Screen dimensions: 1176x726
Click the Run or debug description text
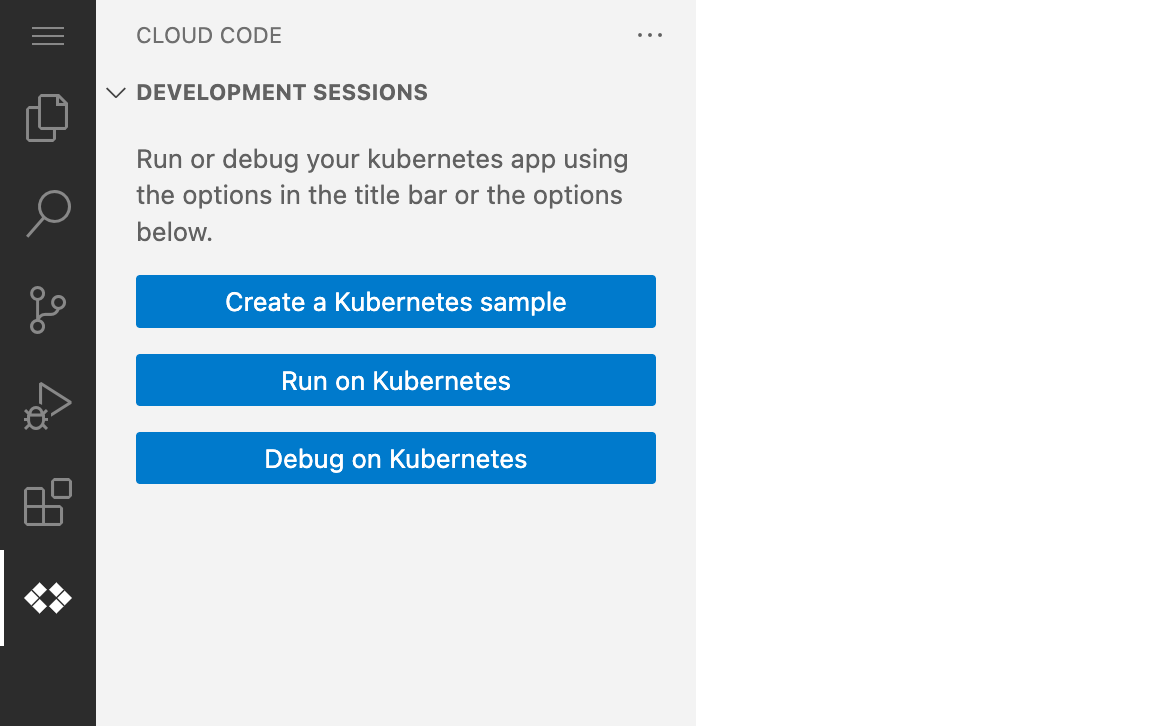tap(382, 196)
